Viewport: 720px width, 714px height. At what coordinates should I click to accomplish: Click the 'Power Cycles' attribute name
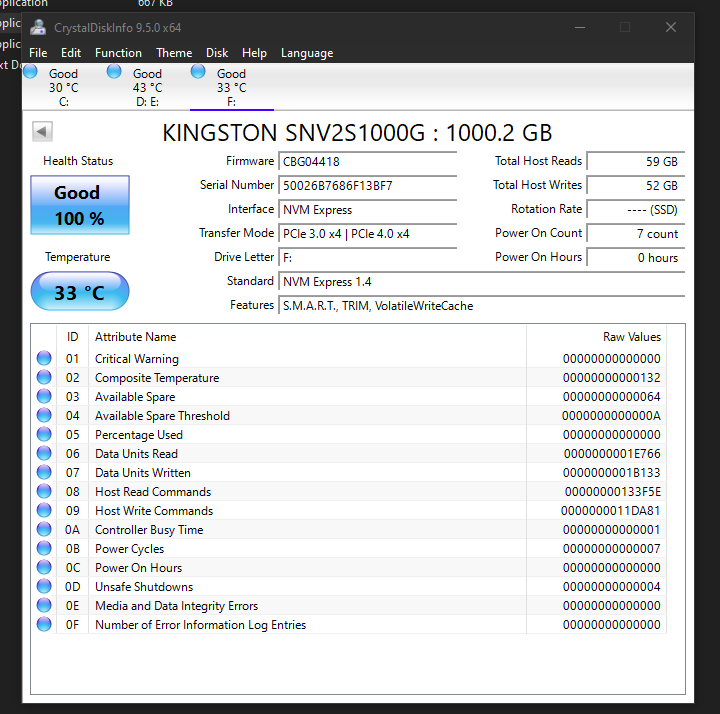tap(129, 549)
